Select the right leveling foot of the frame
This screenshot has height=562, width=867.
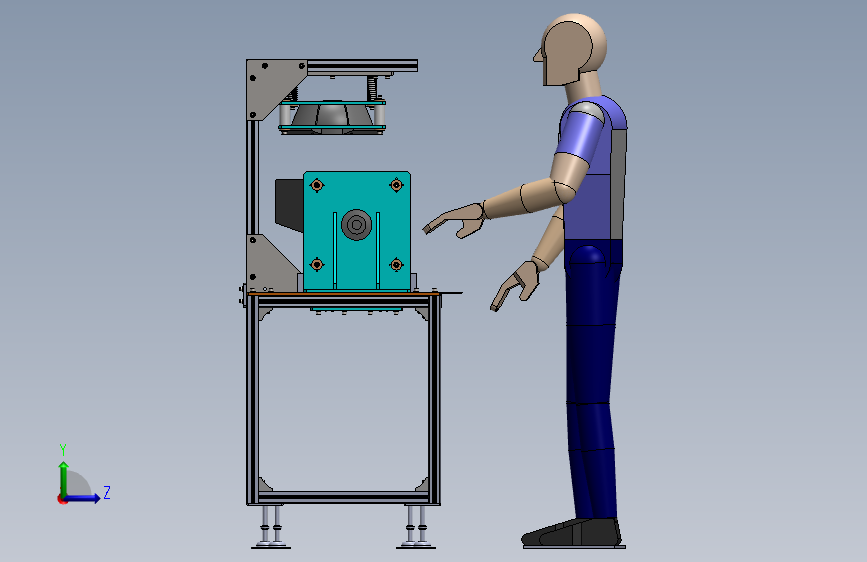(x=416, y=527)
